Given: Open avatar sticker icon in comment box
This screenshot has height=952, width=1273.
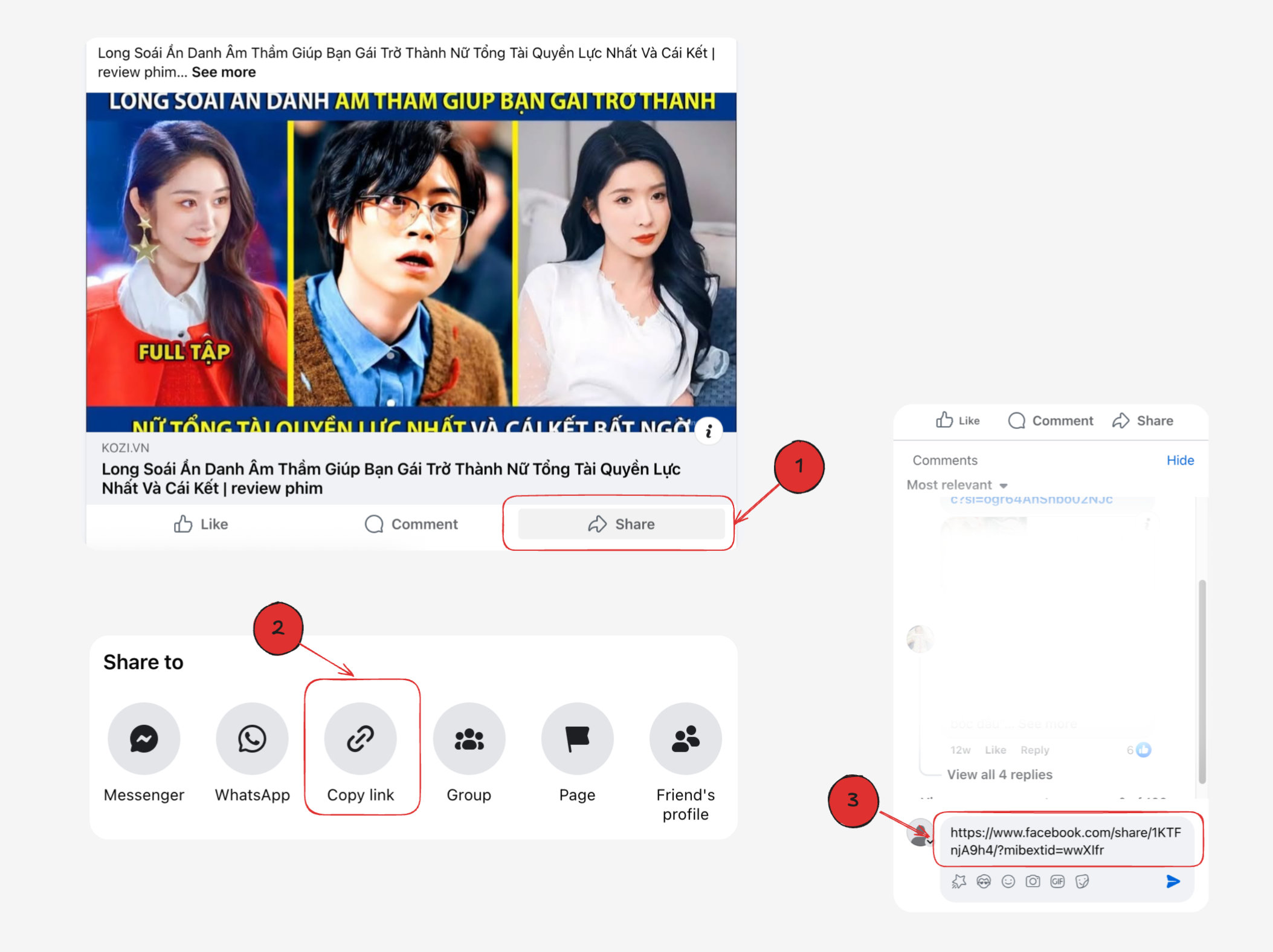Looking at the screenshot, I should pos(984,881).
